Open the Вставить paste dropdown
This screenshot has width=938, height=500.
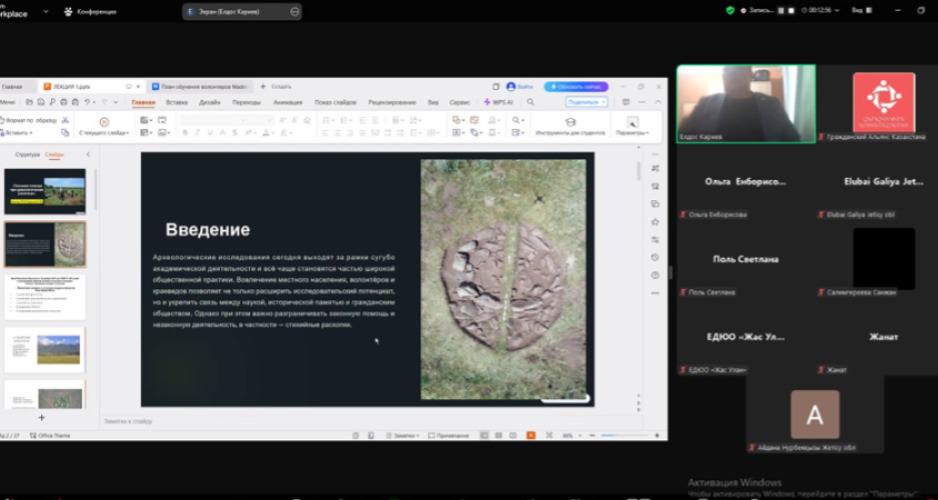18,133
